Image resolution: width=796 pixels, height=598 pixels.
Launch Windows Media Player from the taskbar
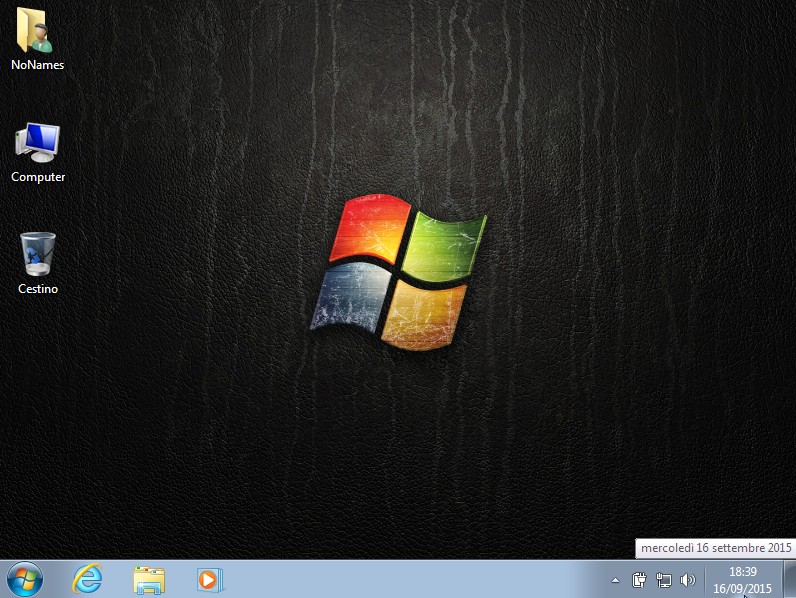click(210, 580)
